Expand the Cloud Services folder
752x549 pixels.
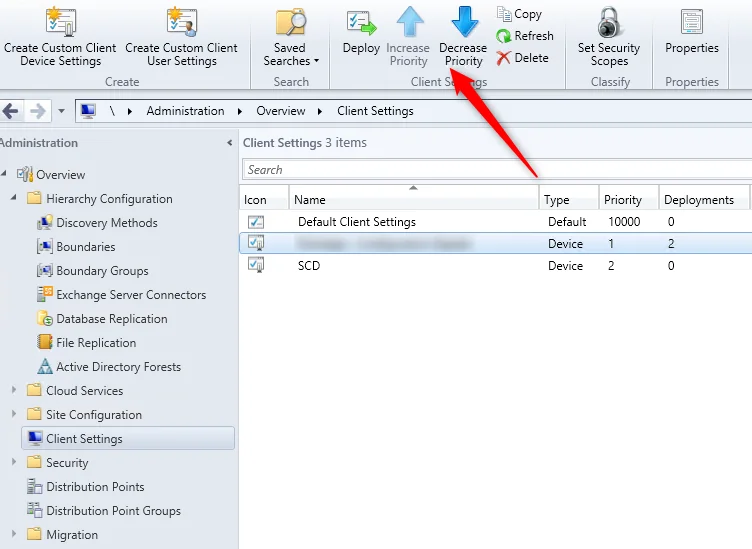pos(14,390)
